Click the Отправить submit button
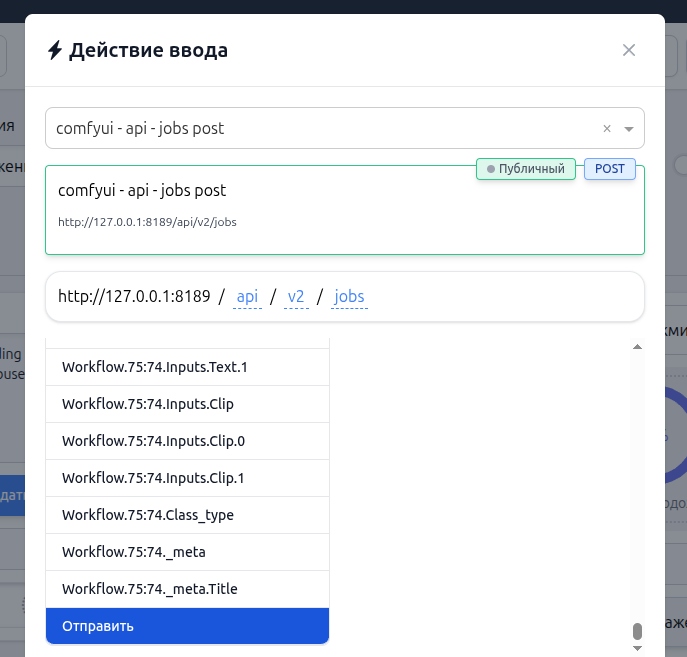Viewport: 687px width, 657px height. point(188,626)
